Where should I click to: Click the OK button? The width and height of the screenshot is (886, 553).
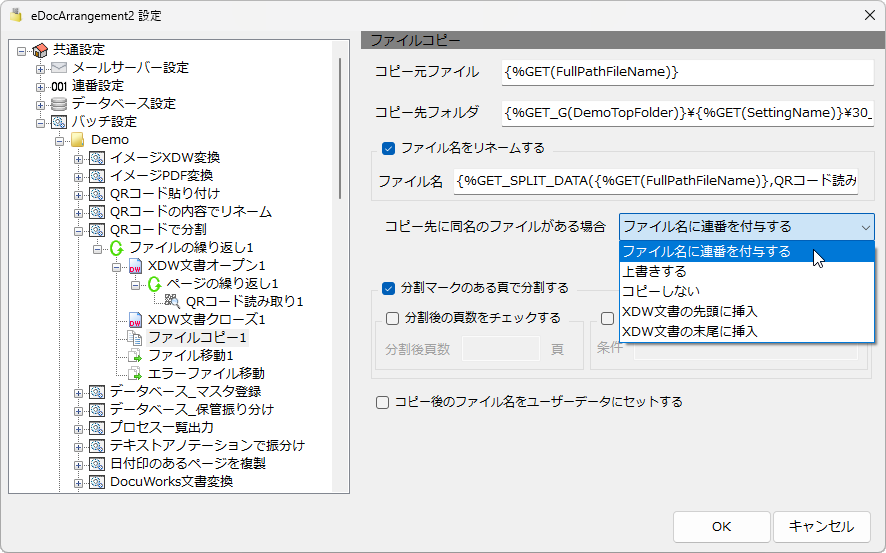(722, 526)
